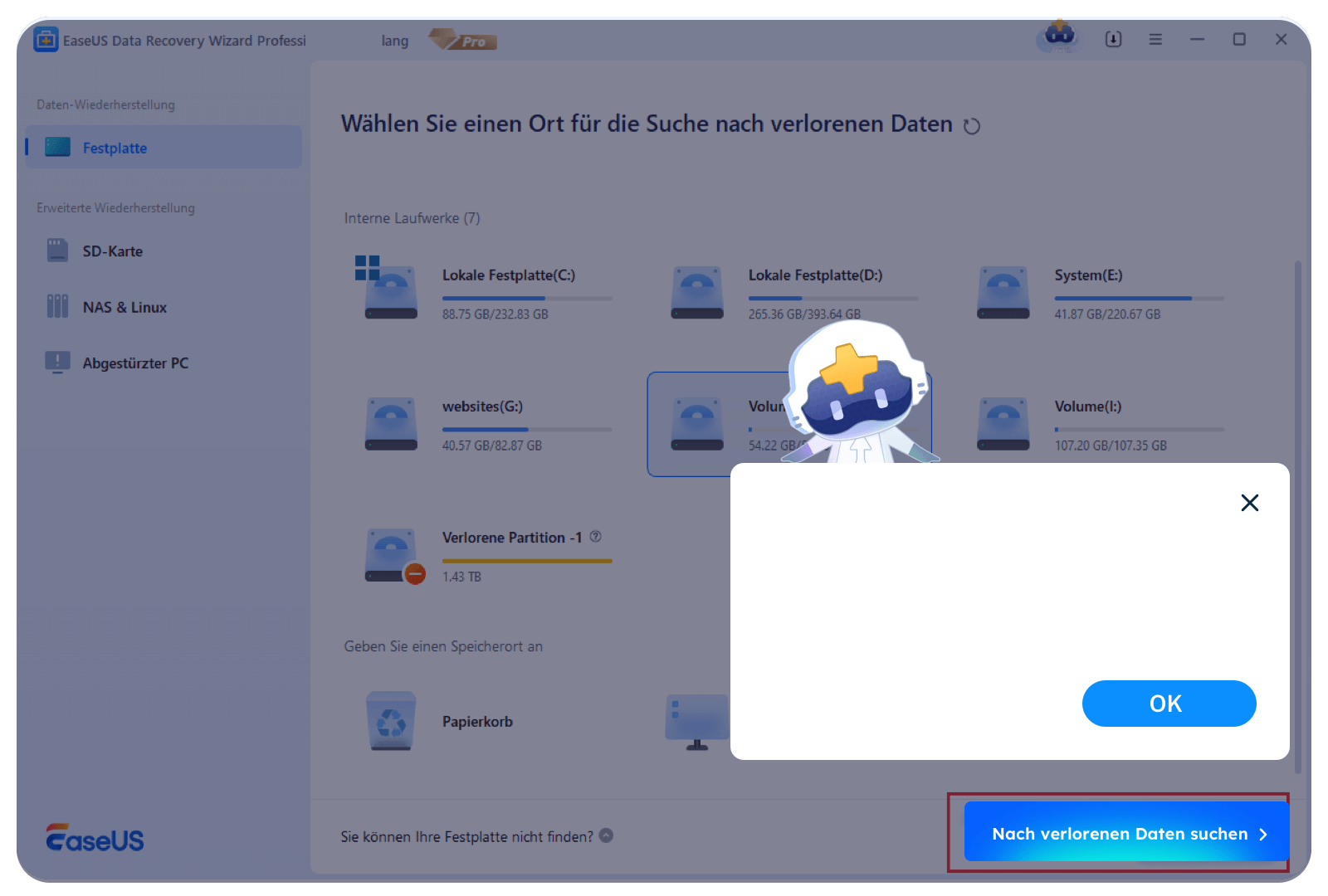The image size is (1328, 896).
Task: Select Abgestürzter PC in sidebar
Action: [x=135, y=363]
